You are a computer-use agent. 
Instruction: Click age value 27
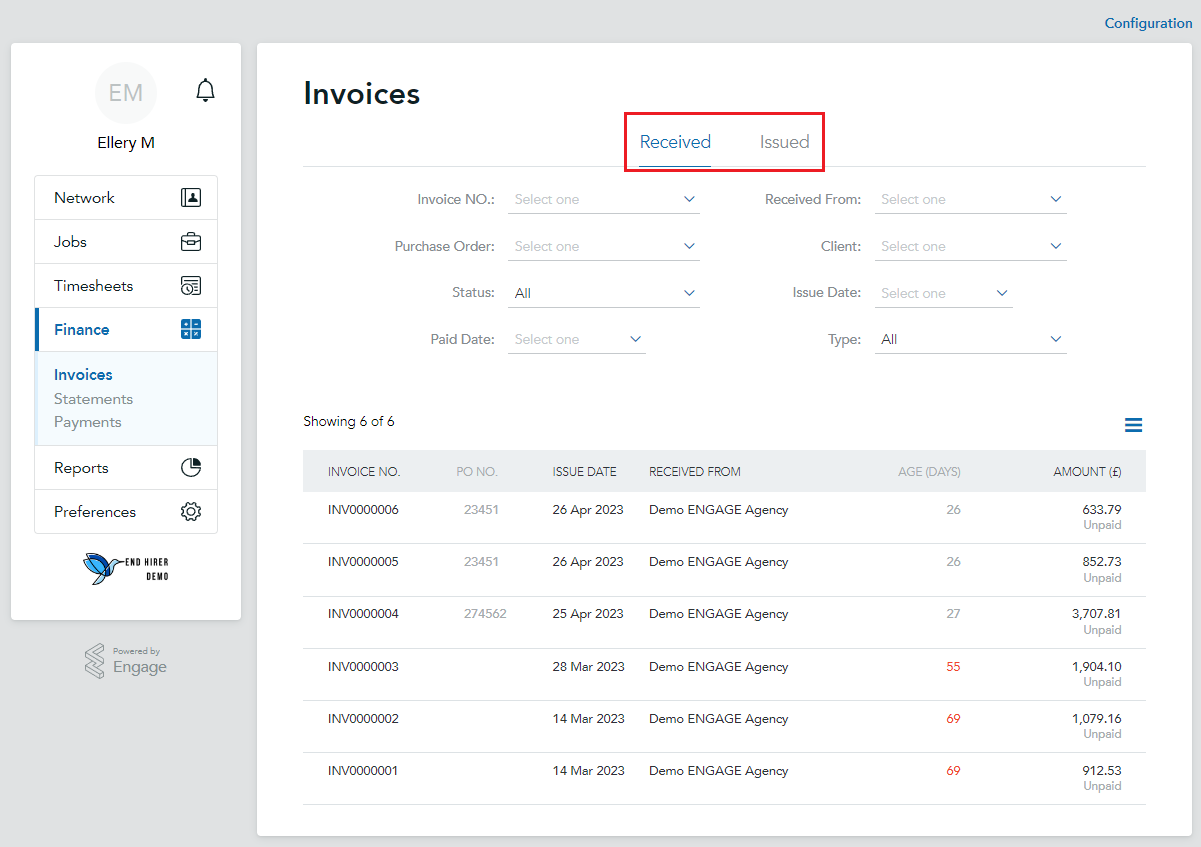click(x=953, y=614)
